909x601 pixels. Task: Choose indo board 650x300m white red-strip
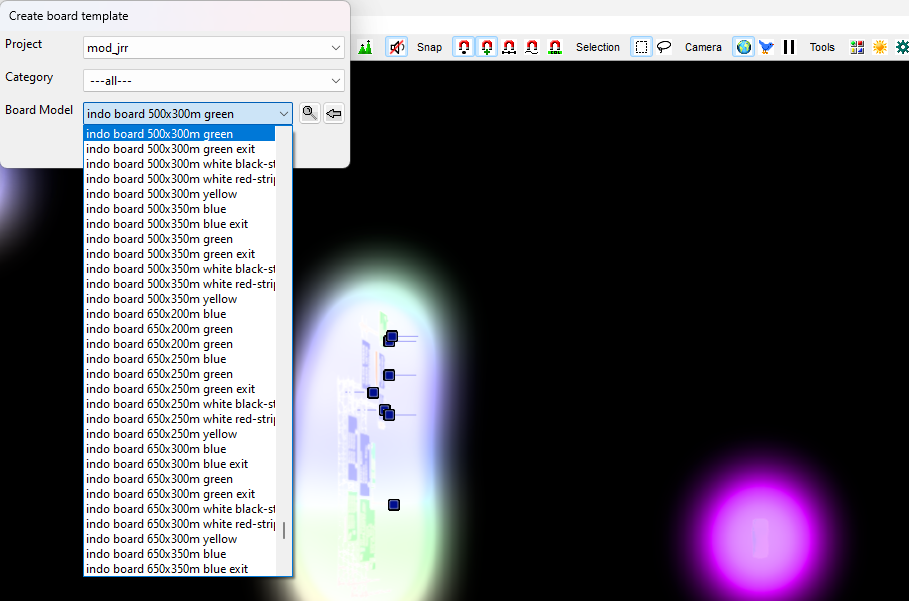coord(180,524)
